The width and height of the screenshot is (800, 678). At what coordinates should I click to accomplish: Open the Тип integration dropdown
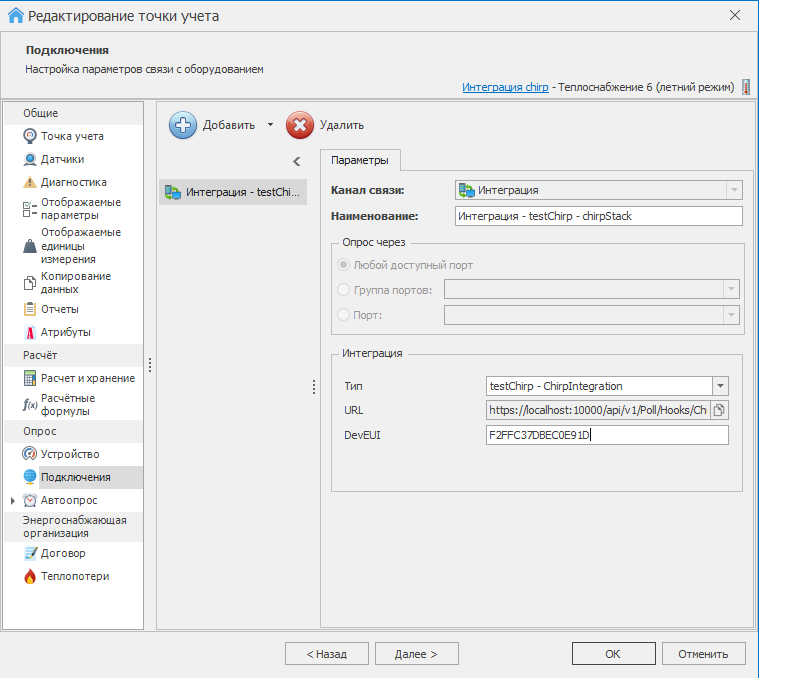tap(720, 386)
